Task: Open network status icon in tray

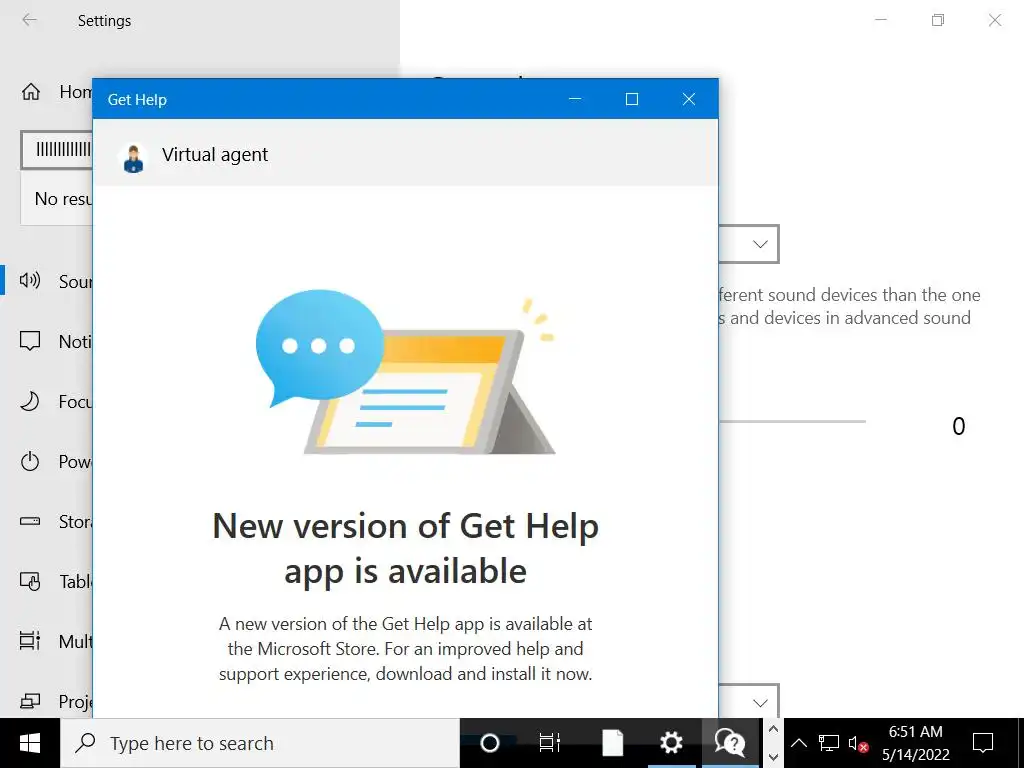Action: pyautogui.click(x=829, y=743)
